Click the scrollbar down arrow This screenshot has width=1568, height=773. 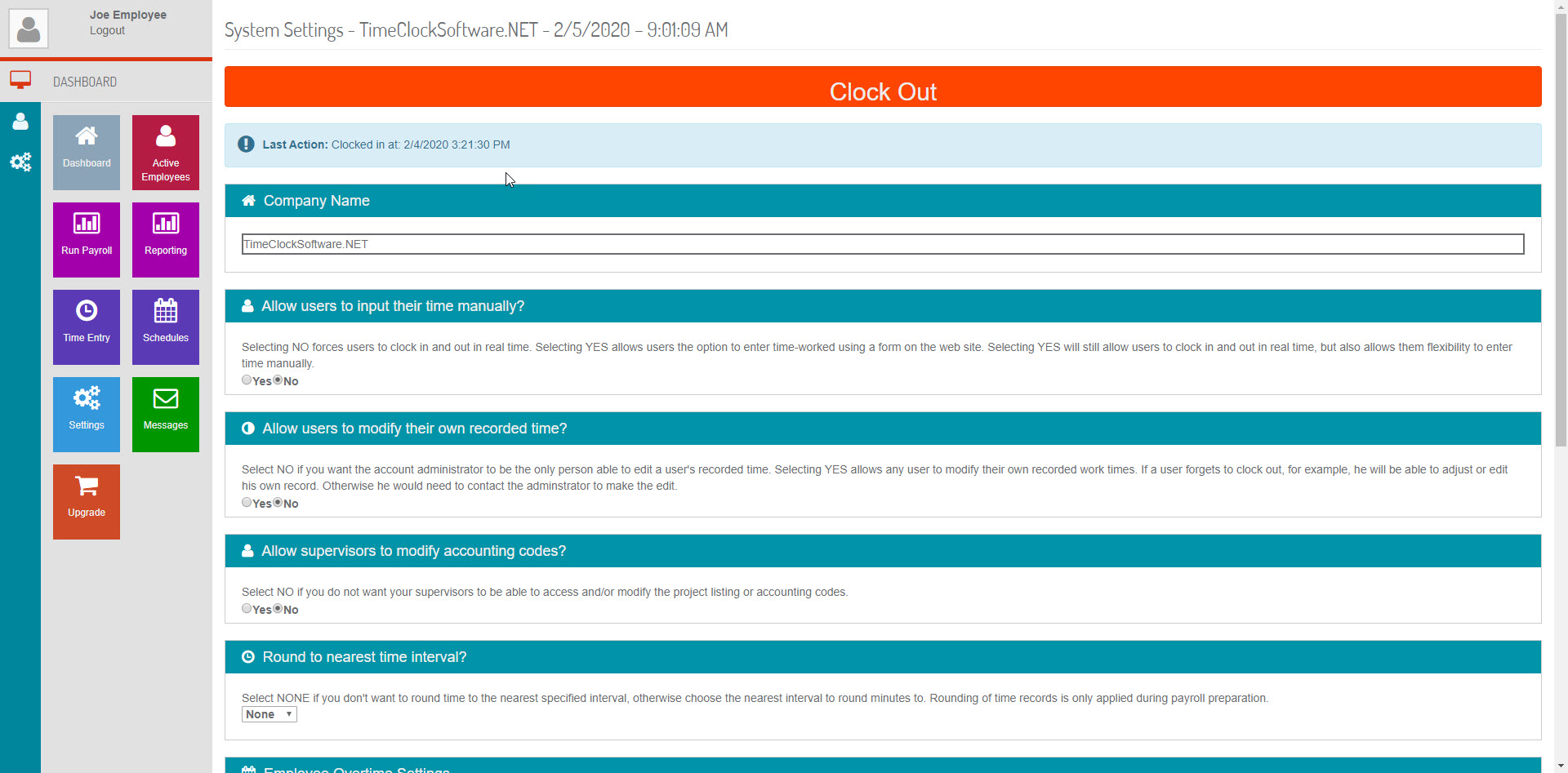(1561, 766)
